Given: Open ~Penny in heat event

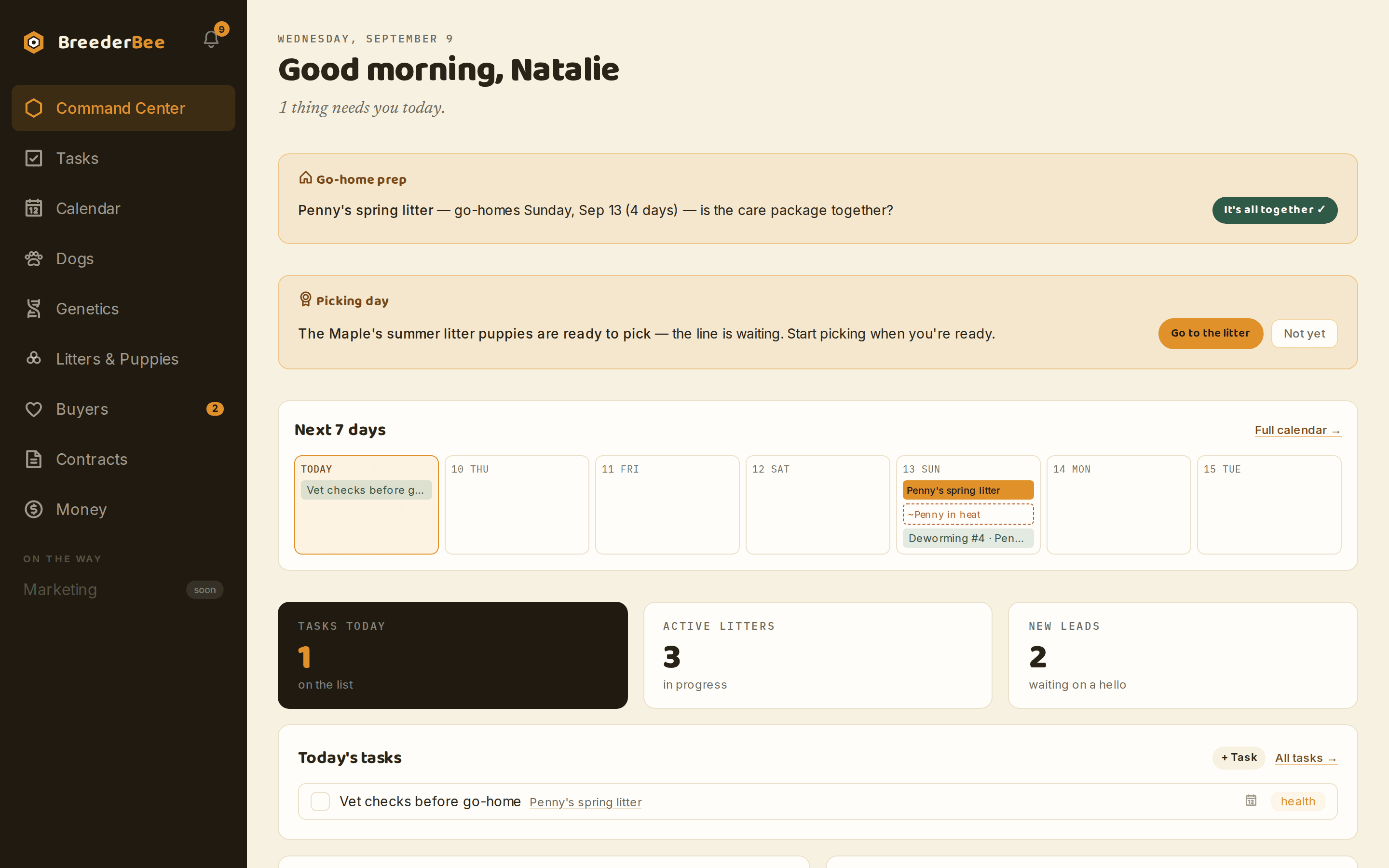Looking at the screenshot, I should pyautogui.click(x=968, y=515).
